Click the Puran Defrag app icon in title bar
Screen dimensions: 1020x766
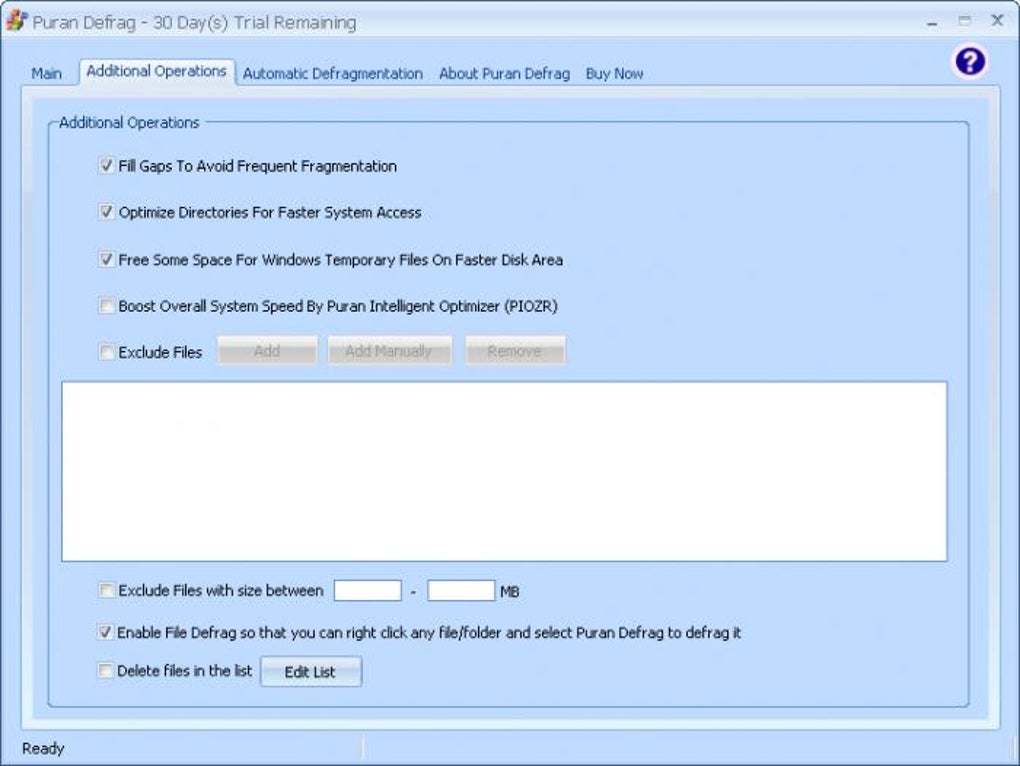click(x=16, y=21)
